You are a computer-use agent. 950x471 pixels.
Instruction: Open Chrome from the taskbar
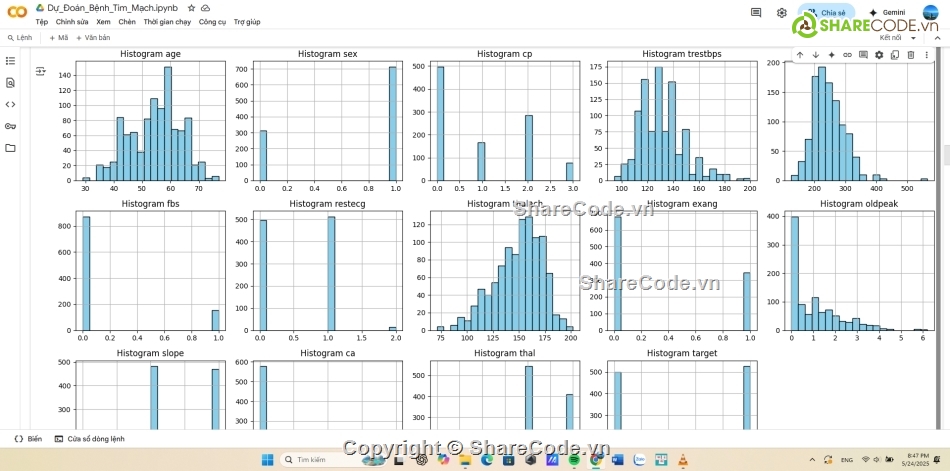tap(596, 459)
